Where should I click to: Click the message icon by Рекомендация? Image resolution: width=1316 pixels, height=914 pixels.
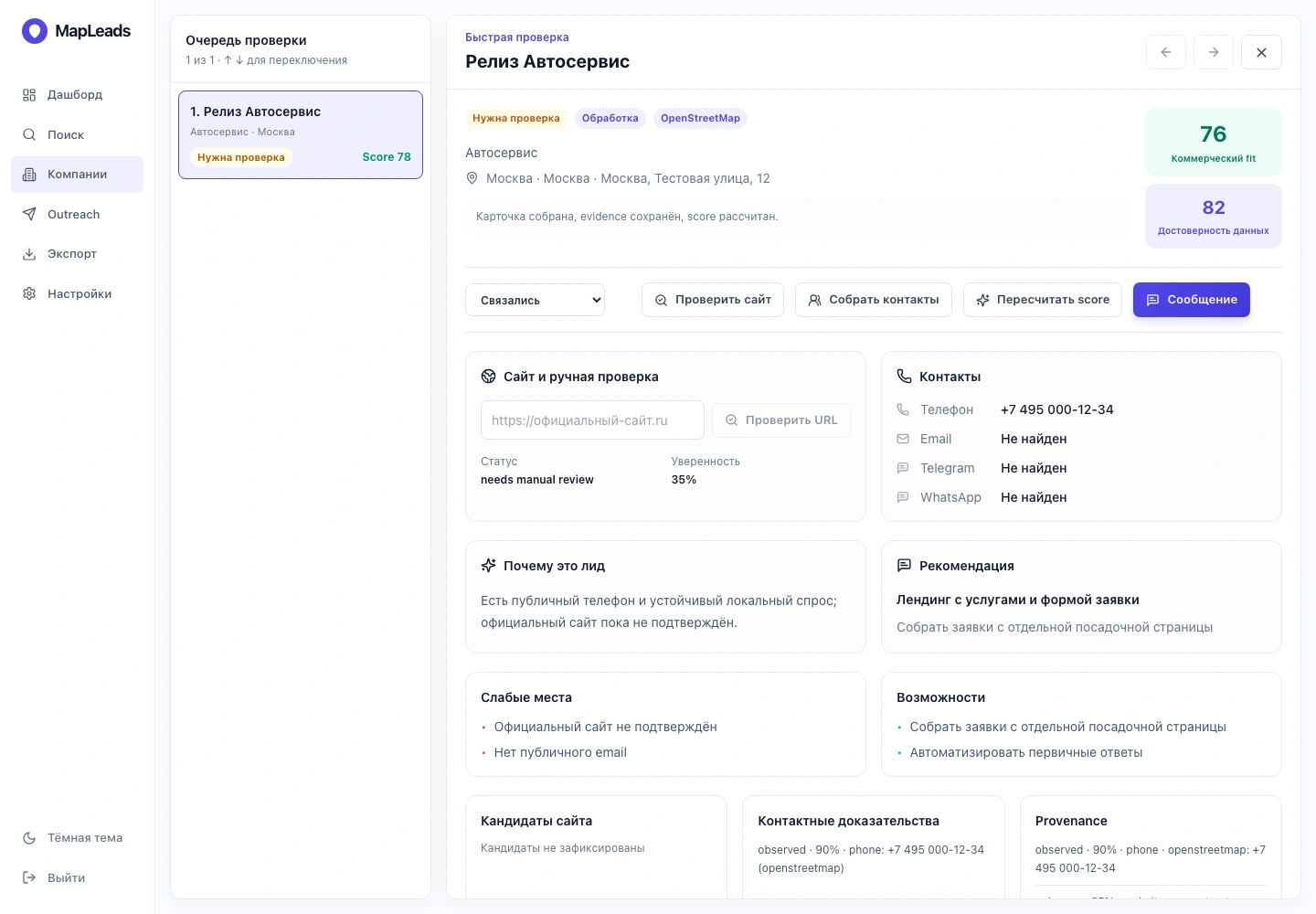pos(905,566)
